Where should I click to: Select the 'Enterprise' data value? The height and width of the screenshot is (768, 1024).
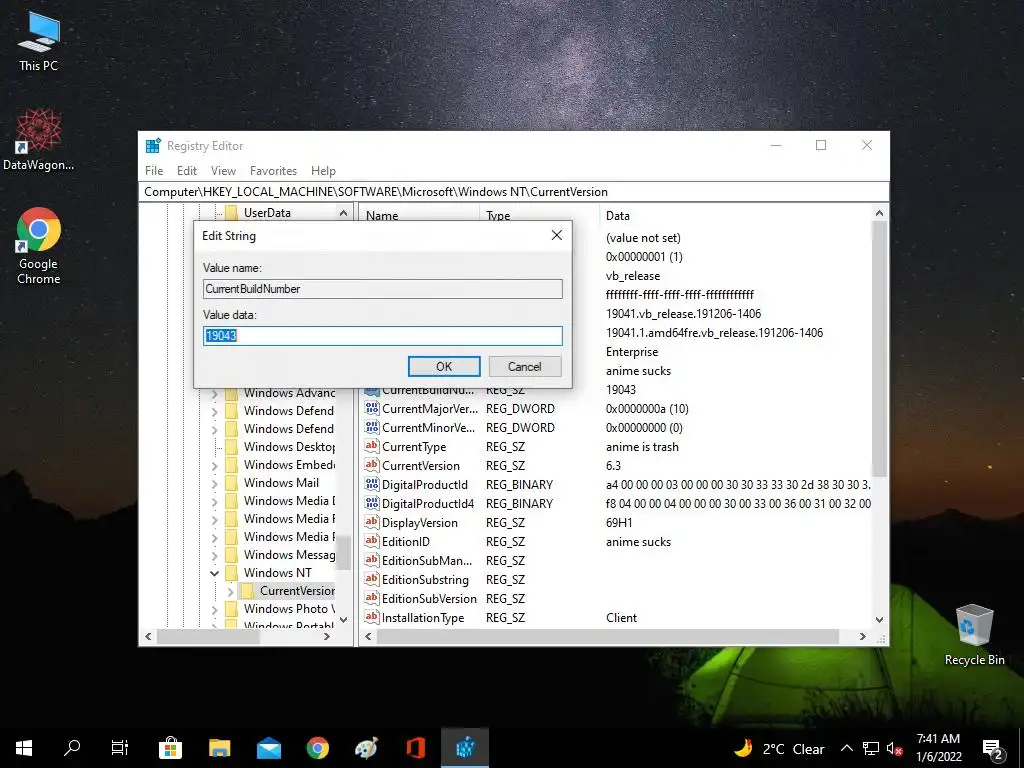click(632, 352)
